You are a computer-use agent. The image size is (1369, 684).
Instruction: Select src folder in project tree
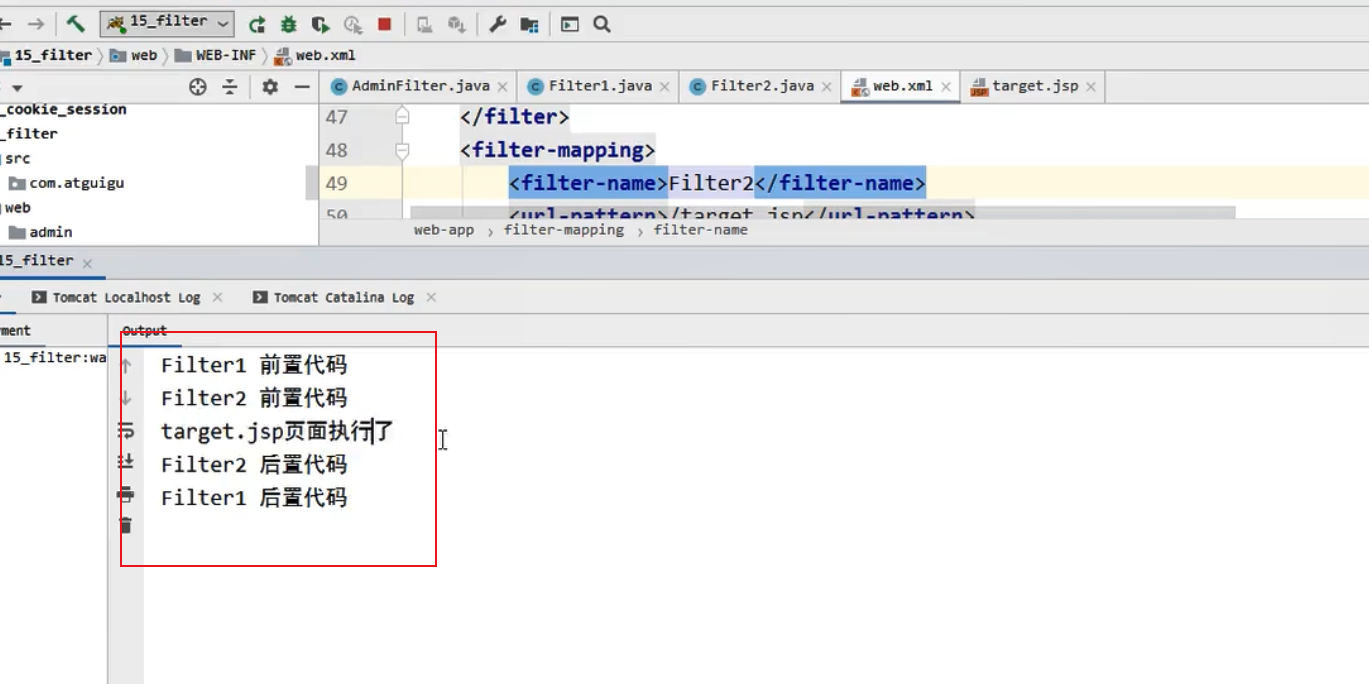click(17, 158)
